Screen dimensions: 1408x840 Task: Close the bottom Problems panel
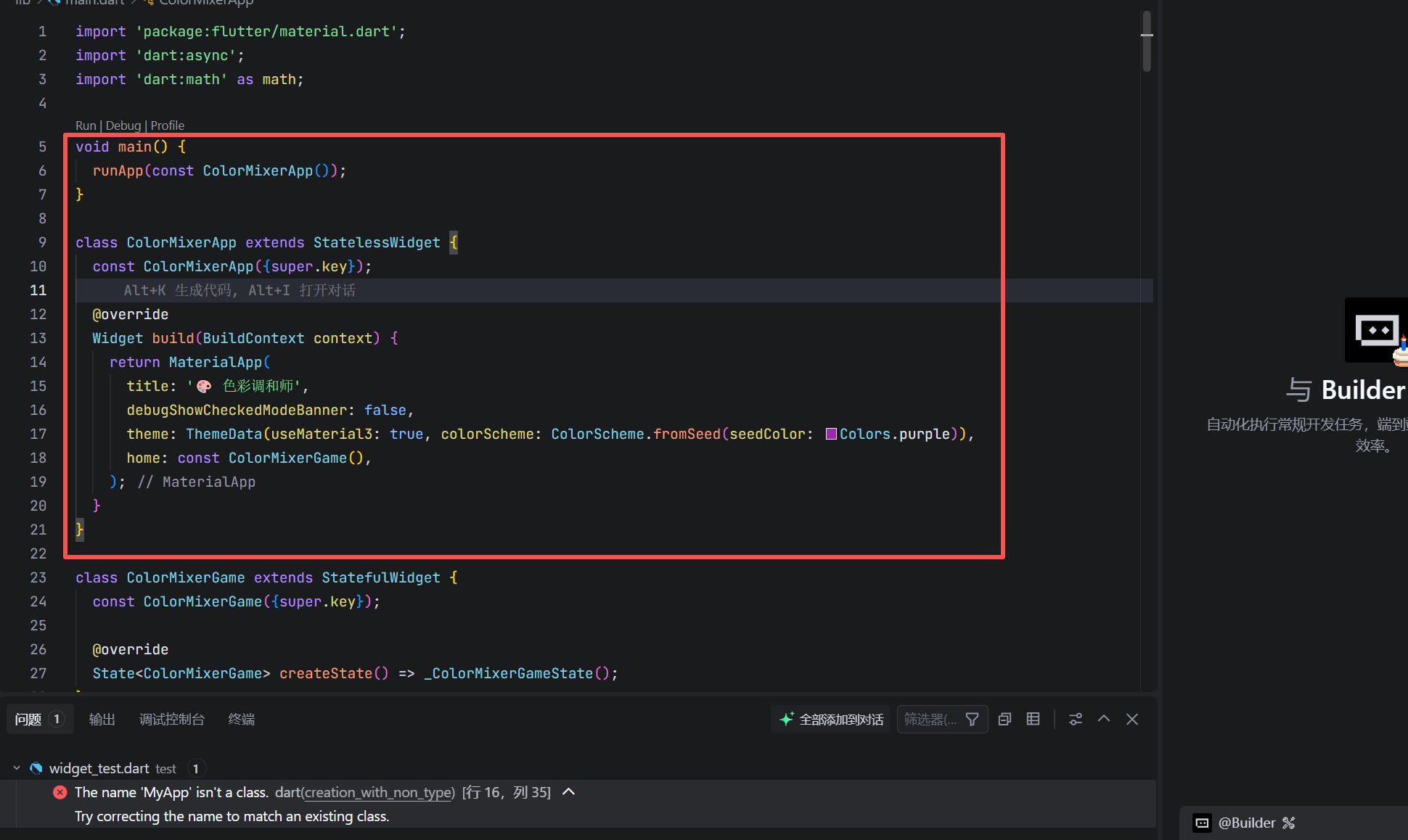tap(1132, 719)
